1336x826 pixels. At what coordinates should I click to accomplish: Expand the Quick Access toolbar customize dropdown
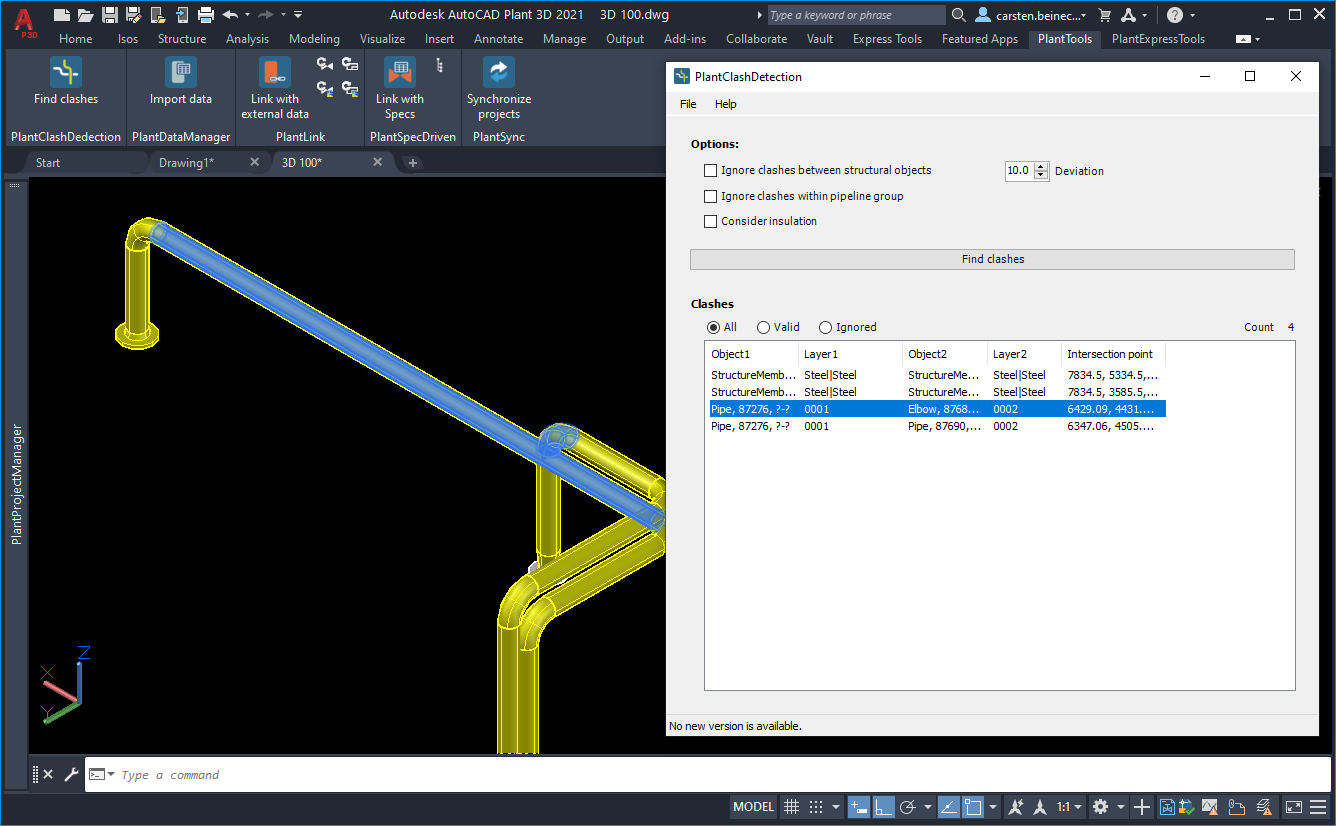[298, 15]
